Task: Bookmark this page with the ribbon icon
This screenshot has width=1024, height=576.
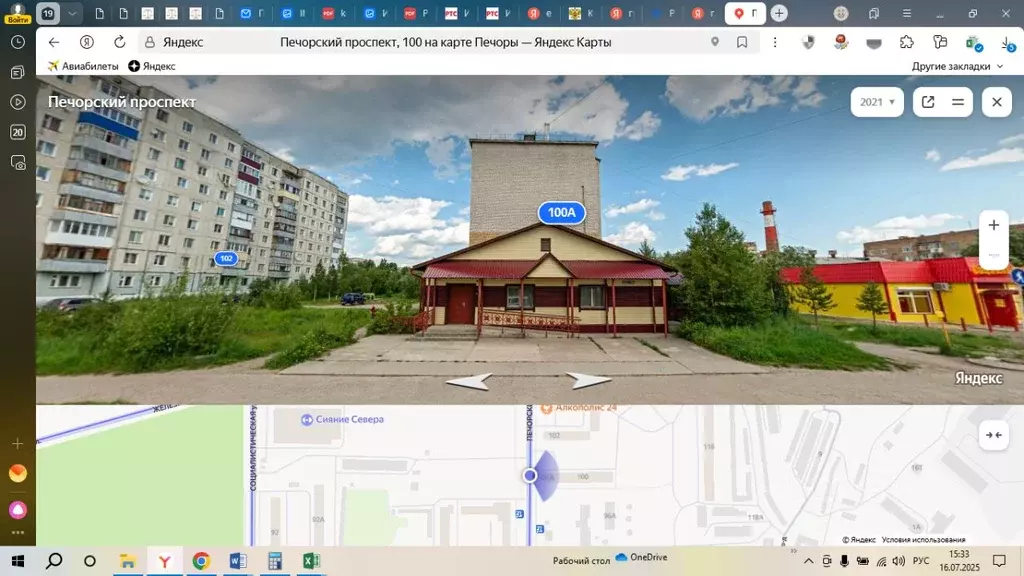Action: (x=742, y=42)
